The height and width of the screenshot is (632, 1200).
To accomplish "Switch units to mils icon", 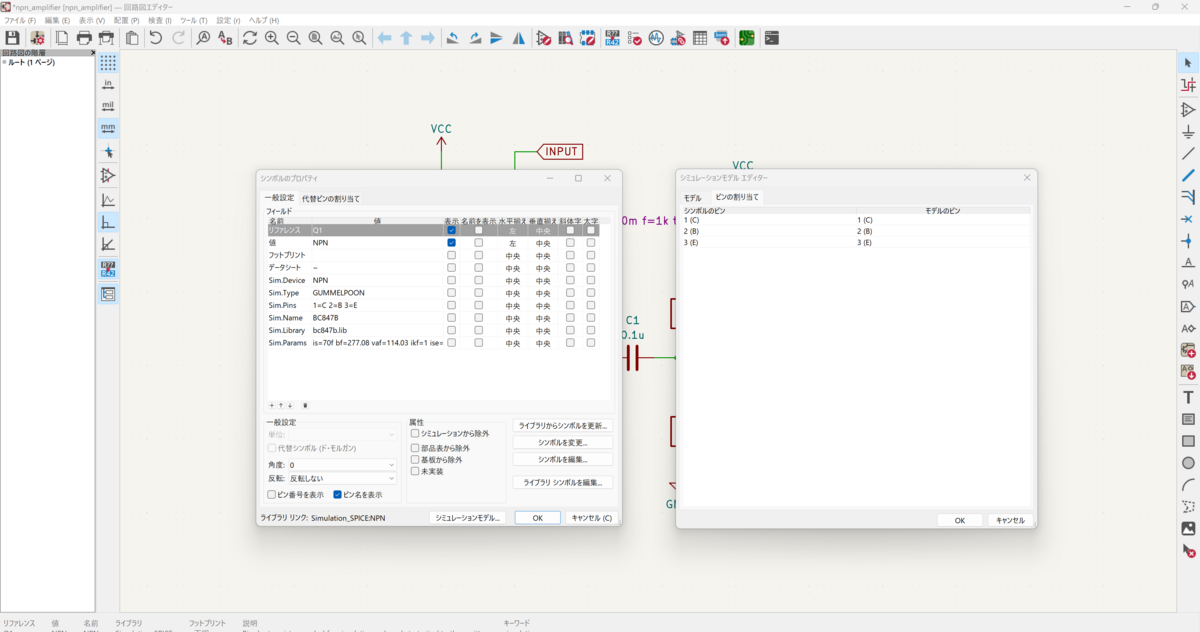I will 108,106.
